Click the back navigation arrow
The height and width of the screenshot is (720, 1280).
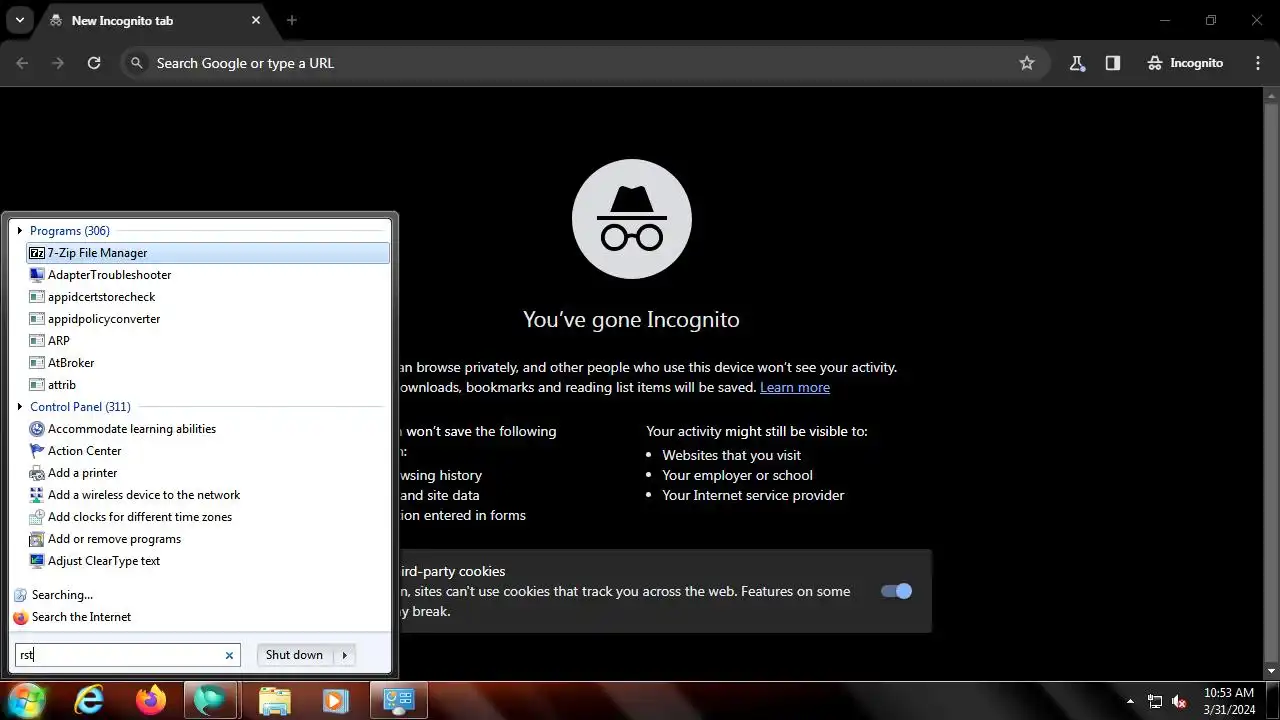[x=23, y=63]
